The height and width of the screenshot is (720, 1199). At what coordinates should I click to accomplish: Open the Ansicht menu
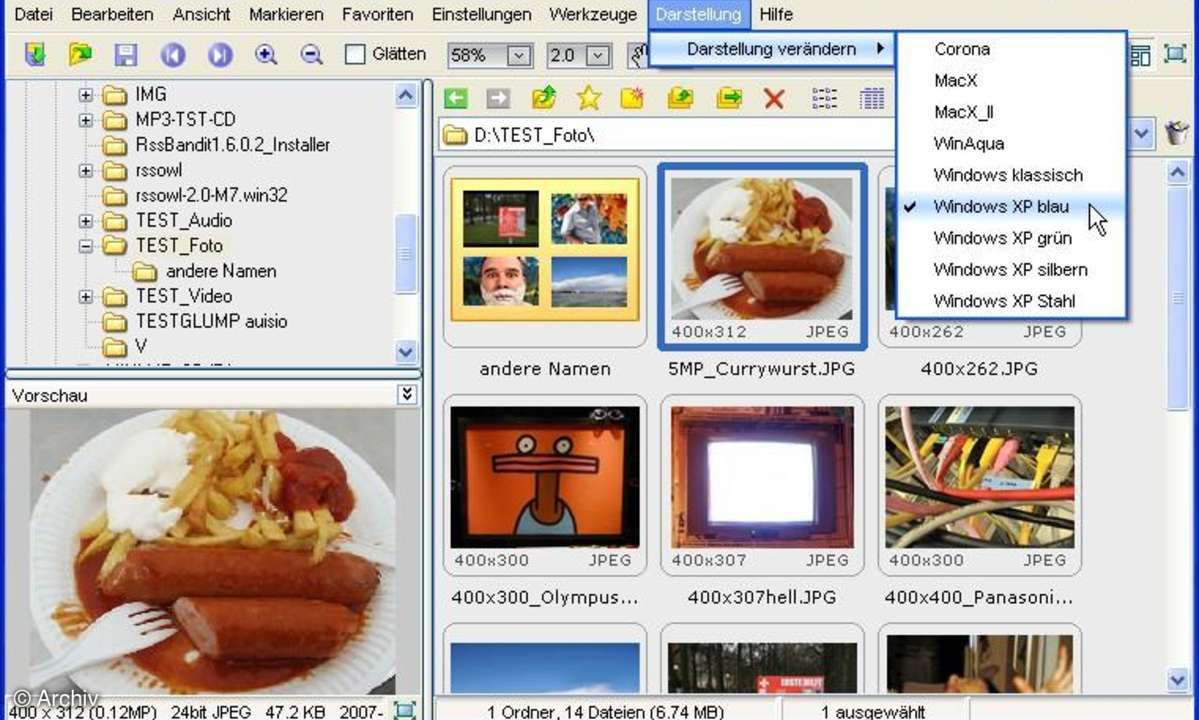point(201,14)
